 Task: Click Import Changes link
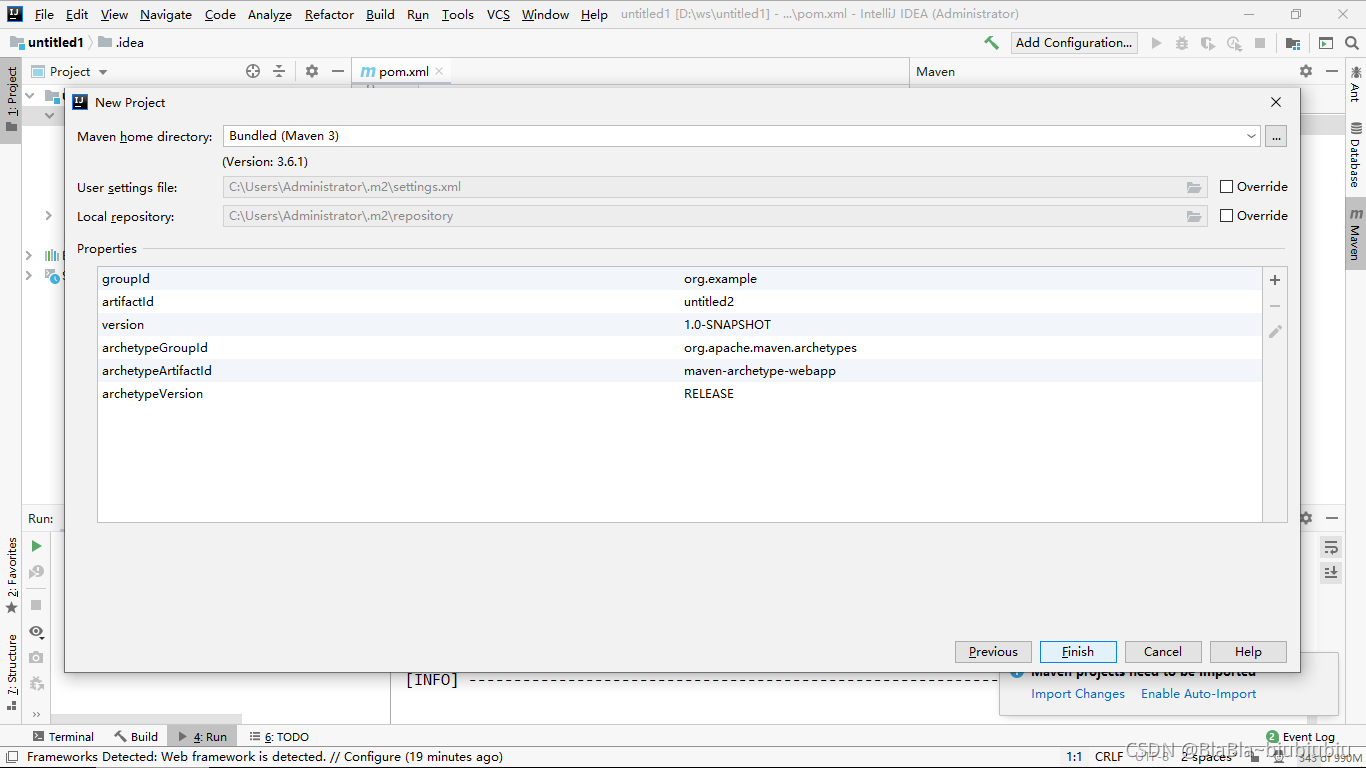[x=1078, y=694]
